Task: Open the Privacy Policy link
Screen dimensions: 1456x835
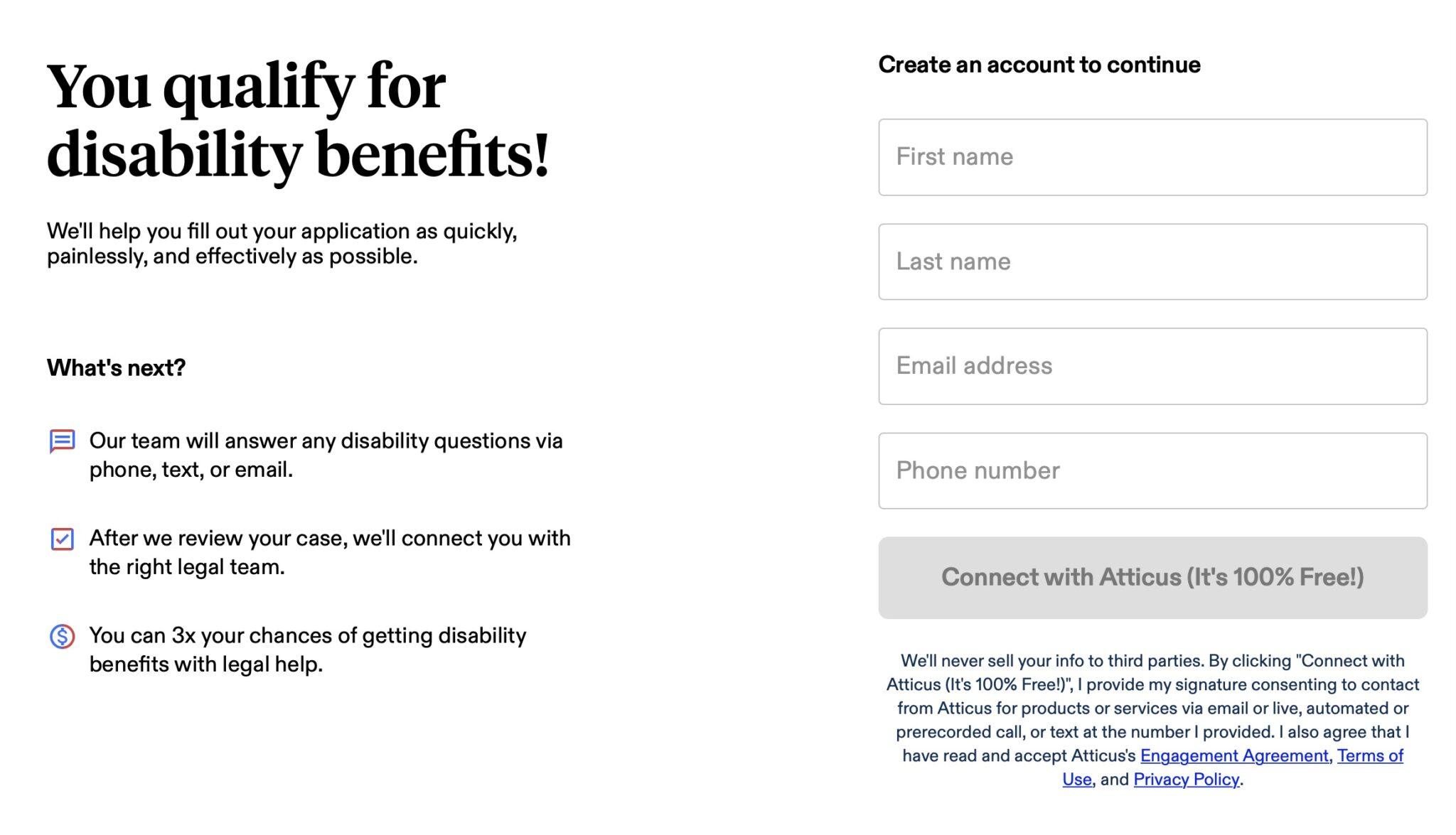Action: pyautogui.click(x=1186, y=780)
